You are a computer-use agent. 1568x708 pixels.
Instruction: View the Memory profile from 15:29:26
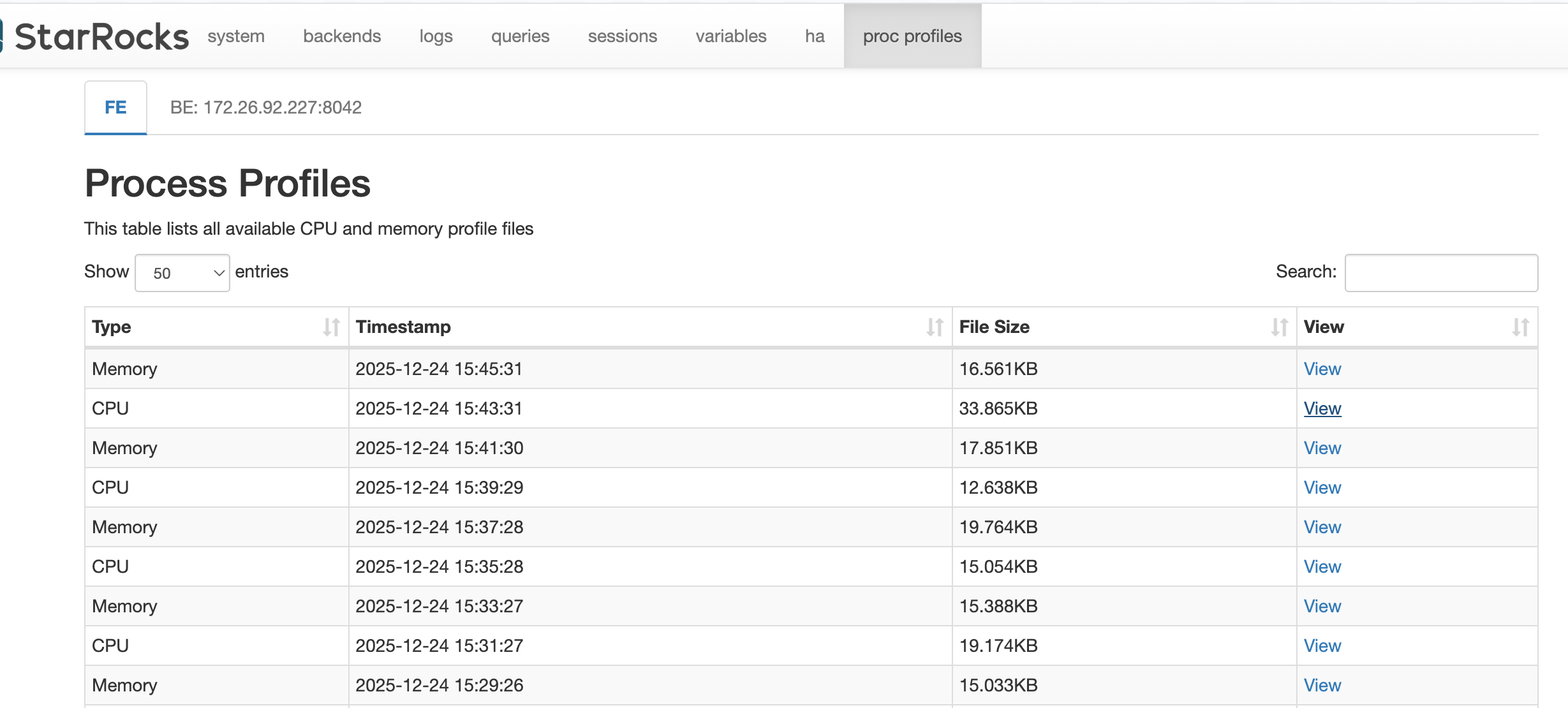point(1322,685)
